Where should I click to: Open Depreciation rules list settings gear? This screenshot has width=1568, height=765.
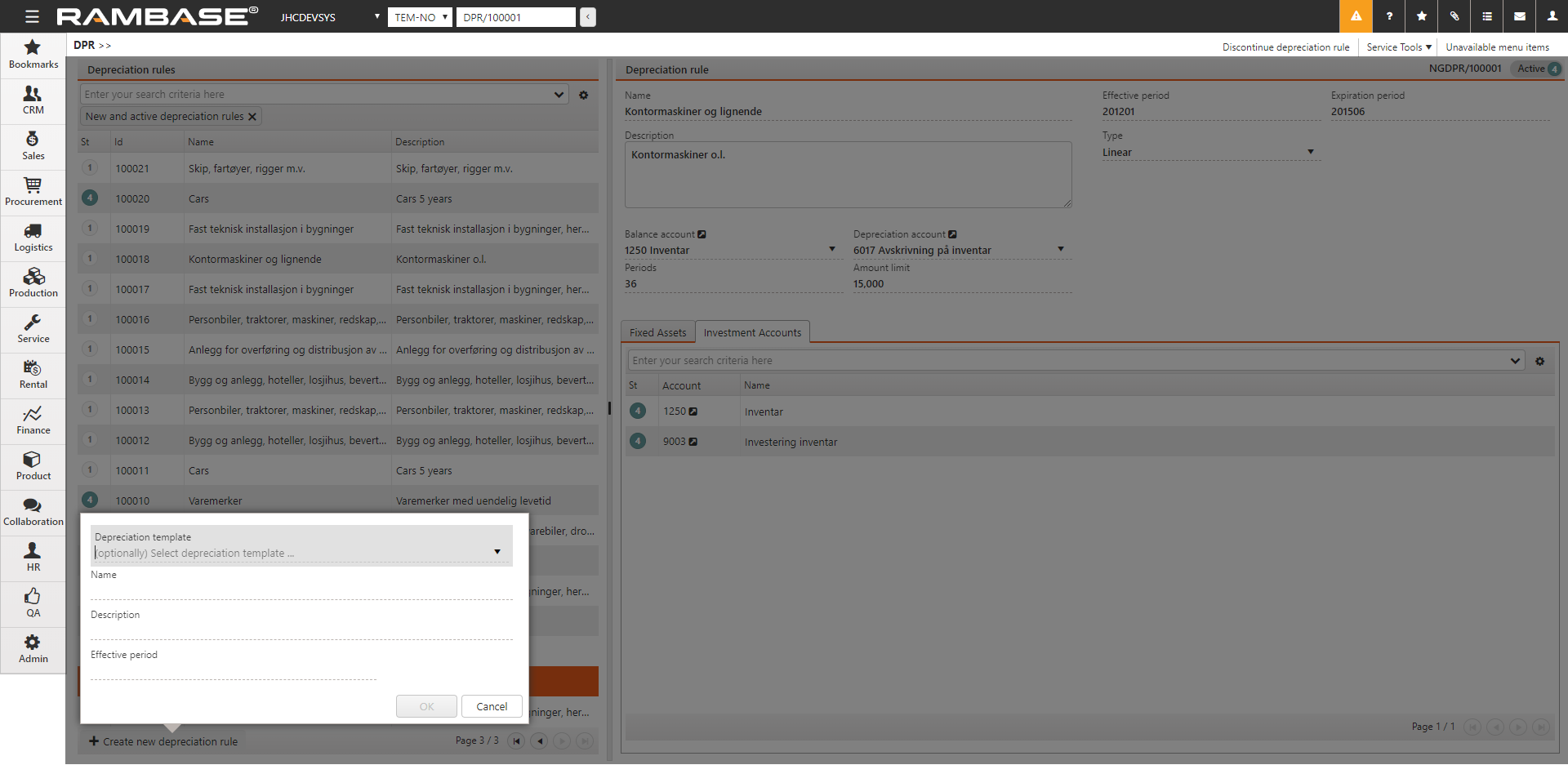point(583,95)
